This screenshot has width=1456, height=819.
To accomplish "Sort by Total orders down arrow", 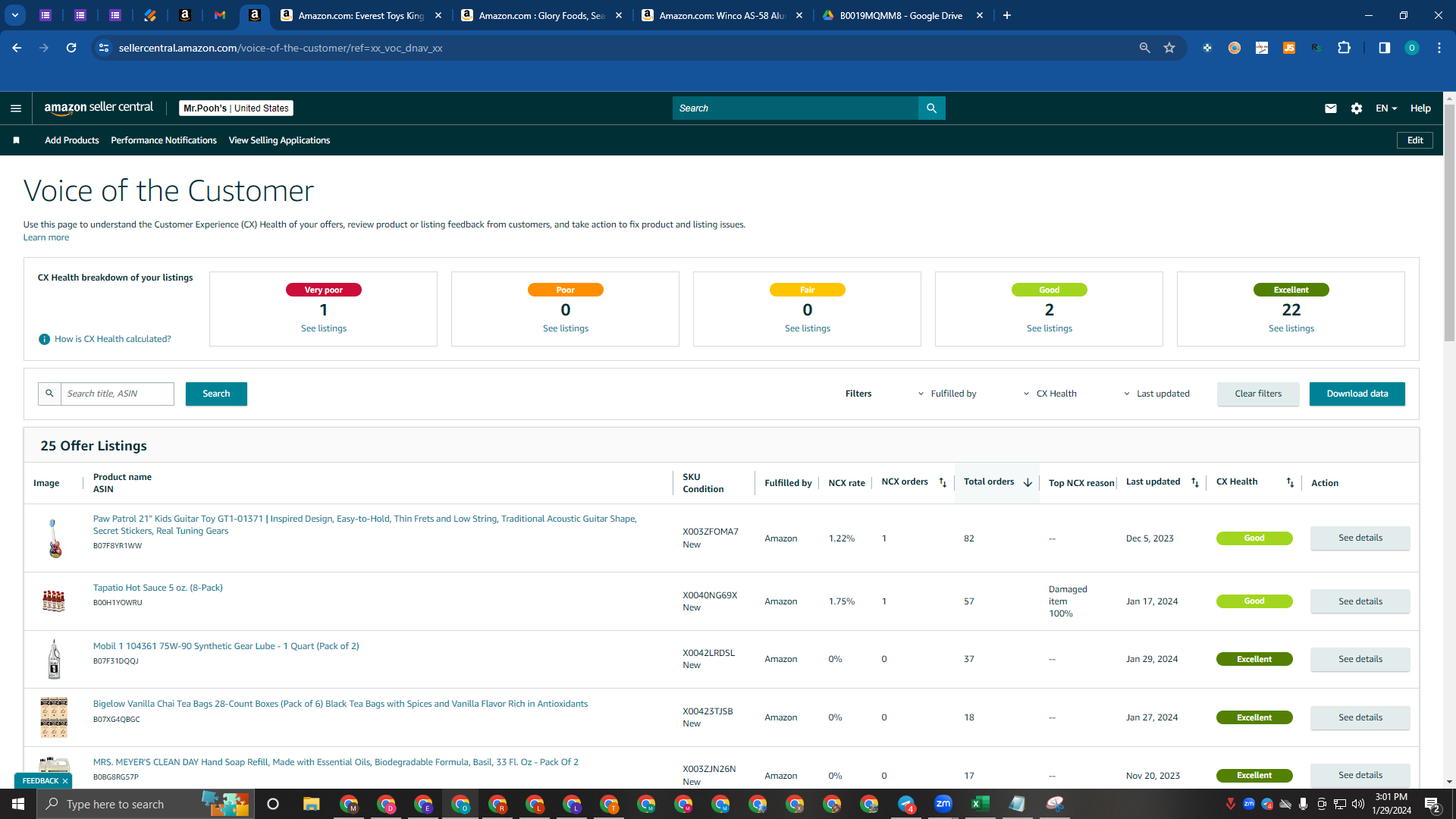I will click(1028, 482).
